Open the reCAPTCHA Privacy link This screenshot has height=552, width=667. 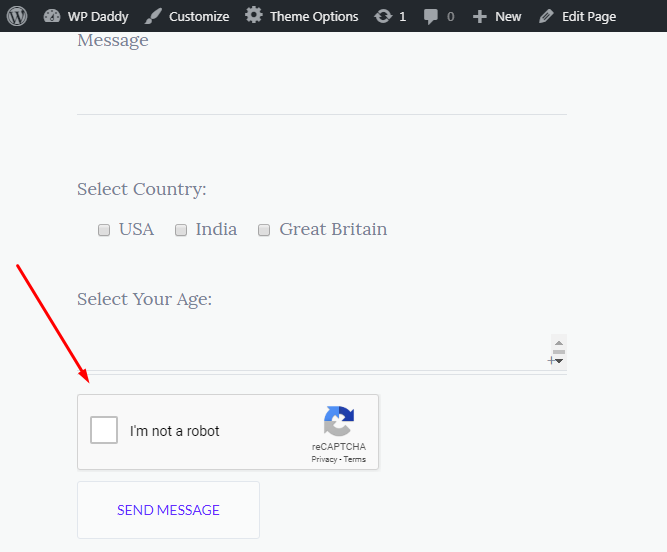pos(324,459)
